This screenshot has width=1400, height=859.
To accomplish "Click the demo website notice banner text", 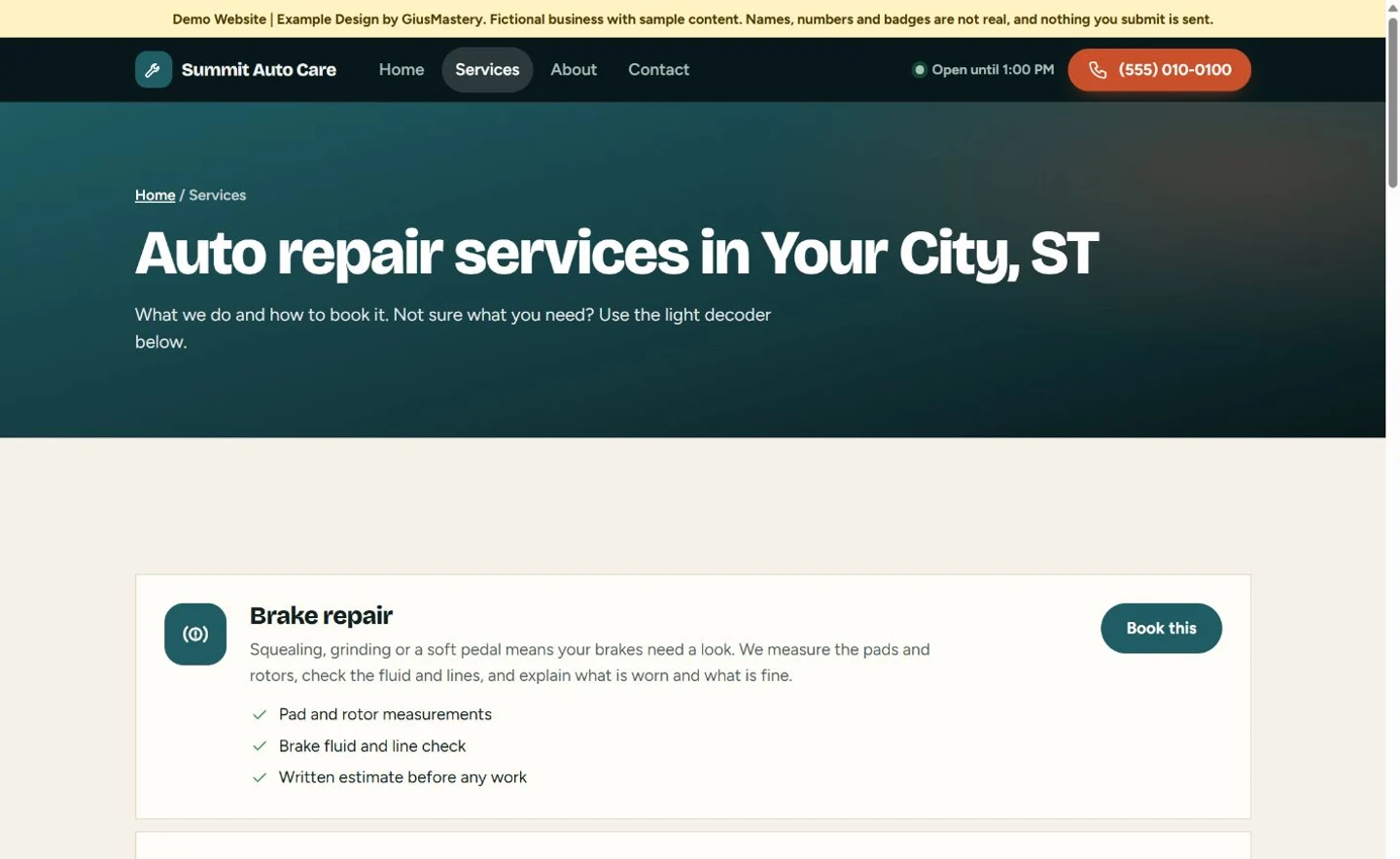I will coord(692,19).
